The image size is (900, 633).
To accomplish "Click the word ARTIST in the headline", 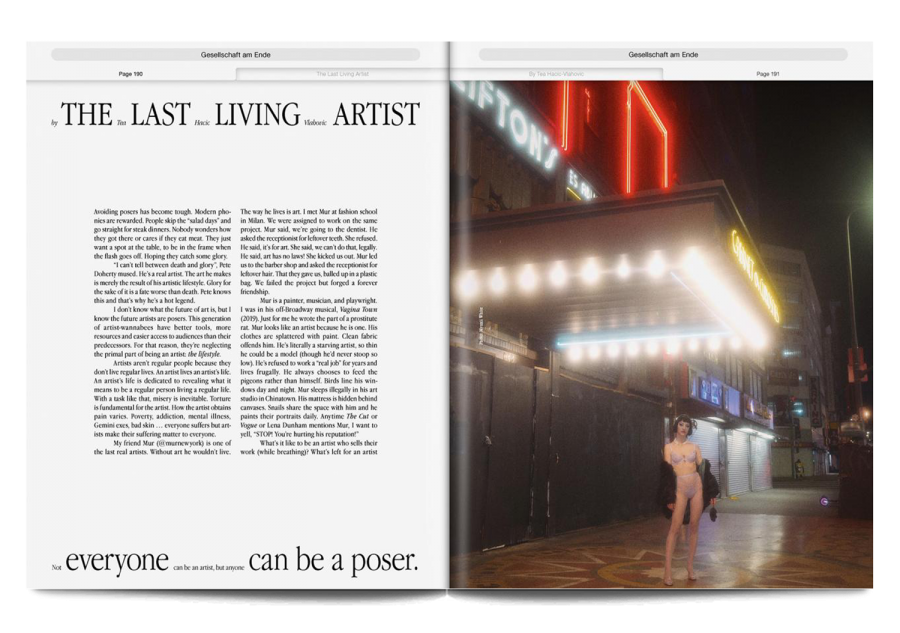I will pyautogui.click(x=376, y=115).
